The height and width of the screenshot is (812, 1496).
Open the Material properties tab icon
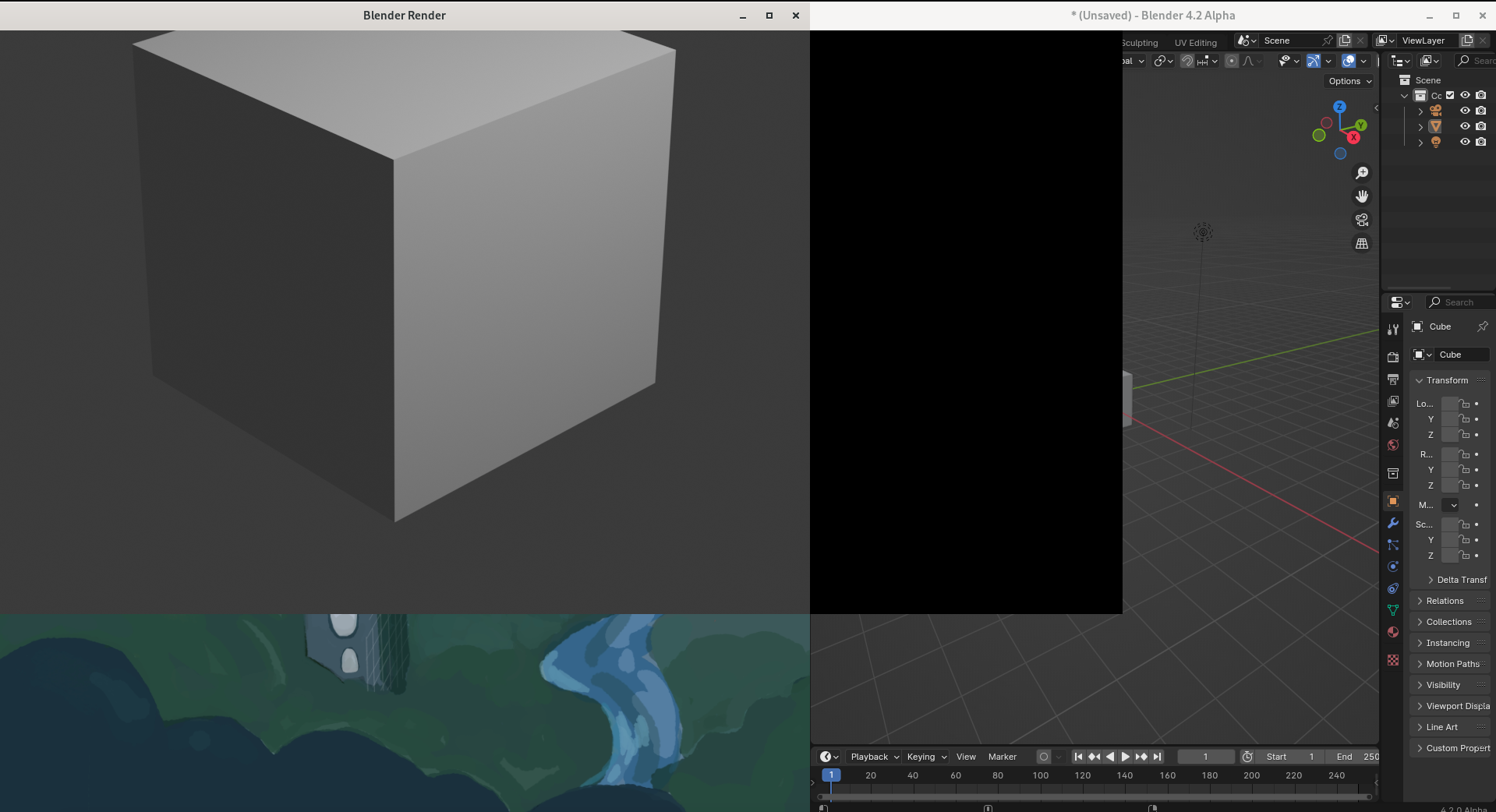point(1393,632)
